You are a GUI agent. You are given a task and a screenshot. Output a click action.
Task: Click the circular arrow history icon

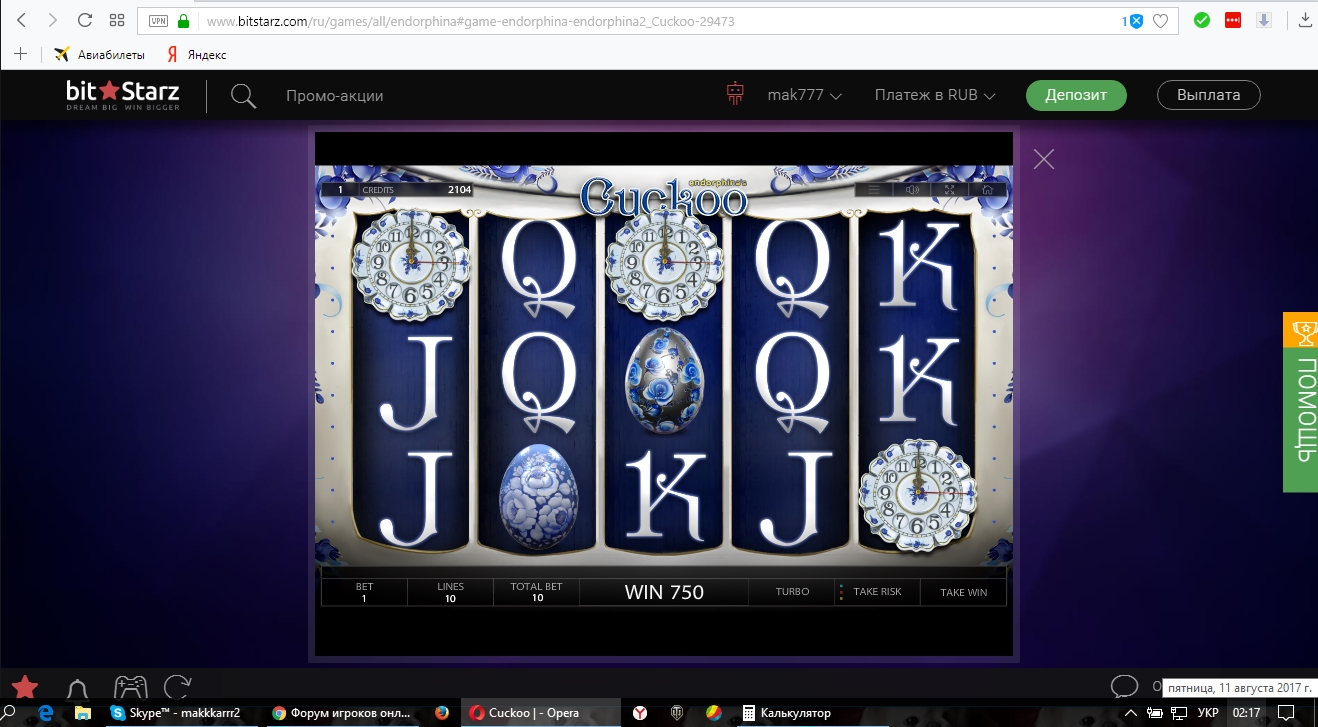[x=178, y=687]
